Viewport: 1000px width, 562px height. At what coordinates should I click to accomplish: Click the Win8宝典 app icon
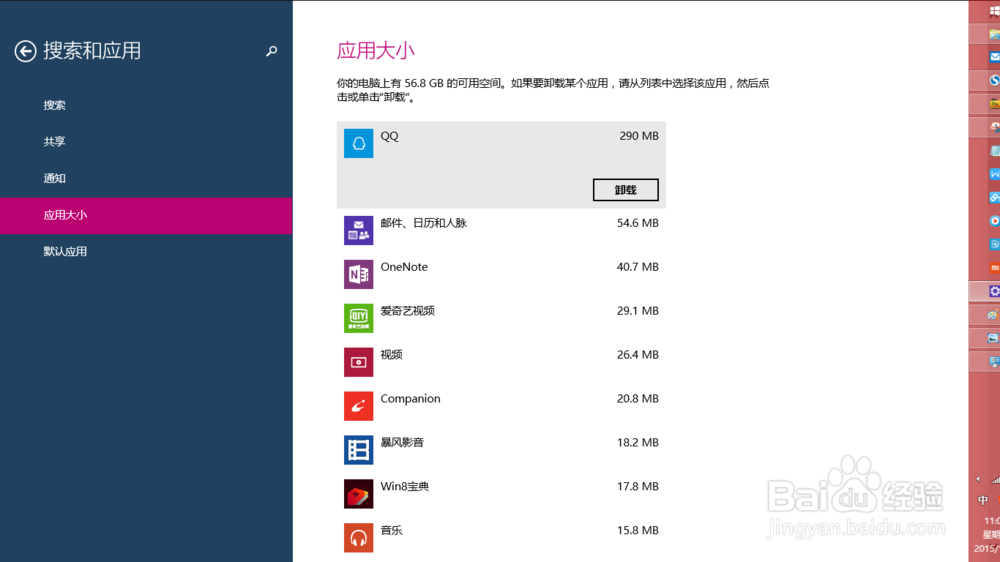tap(358, 494)
